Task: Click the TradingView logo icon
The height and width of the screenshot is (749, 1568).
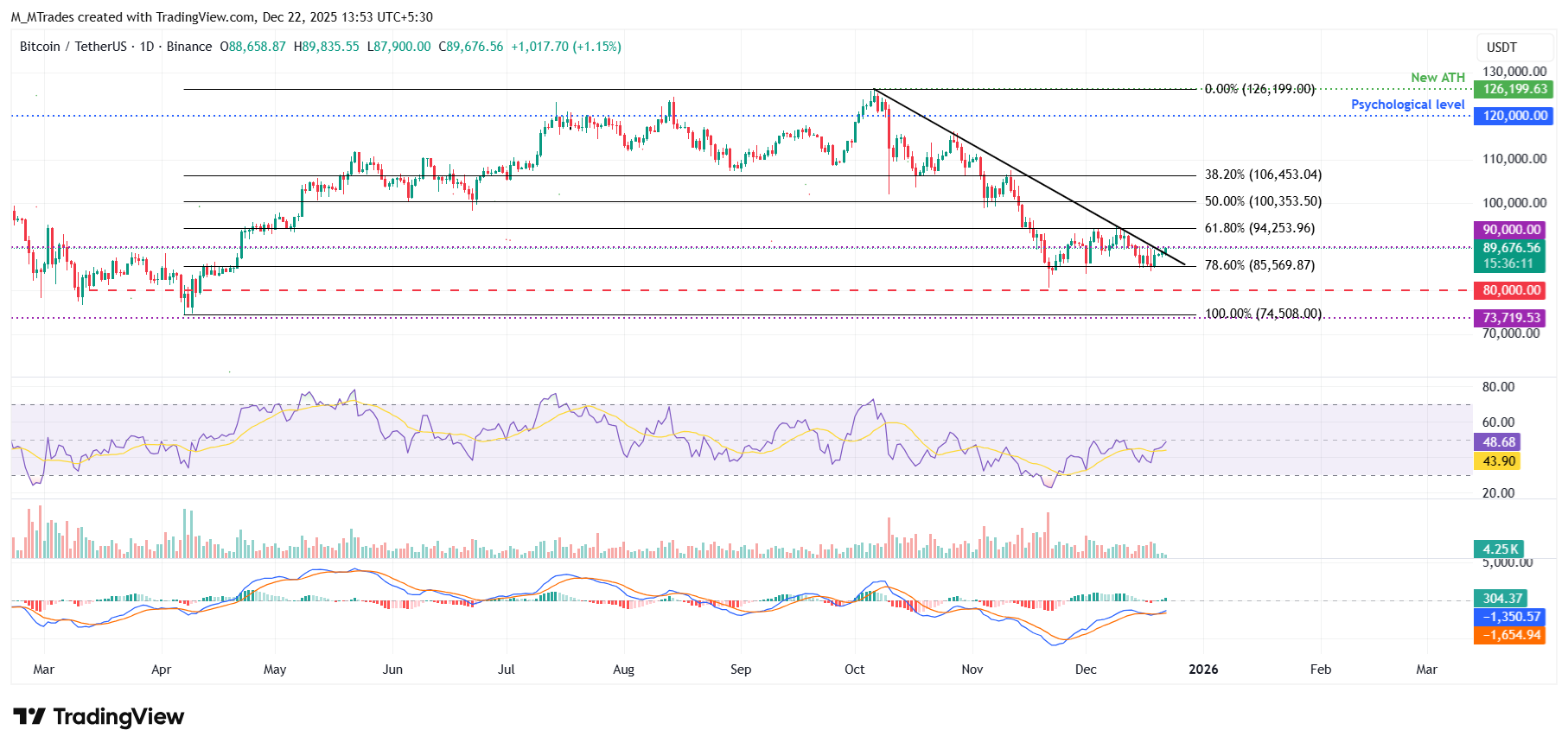Action: click(29, 716)
